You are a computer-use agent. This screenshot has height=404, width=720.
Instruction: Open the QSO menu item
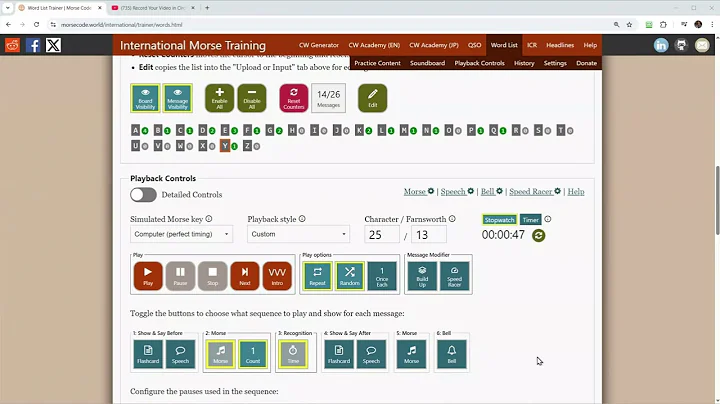(474, 45)
